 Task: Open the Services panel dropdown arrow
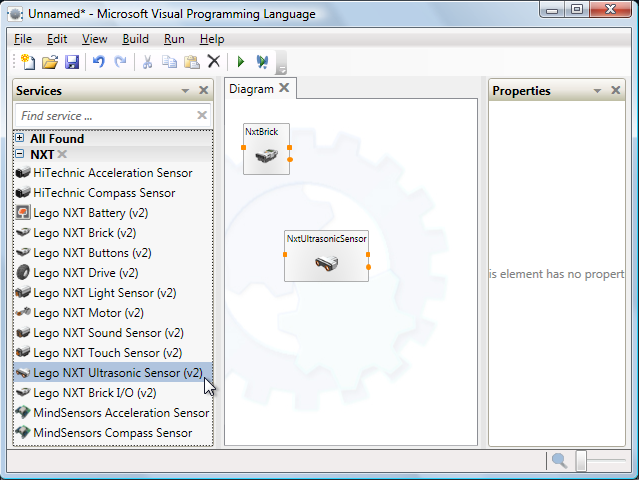185,90
